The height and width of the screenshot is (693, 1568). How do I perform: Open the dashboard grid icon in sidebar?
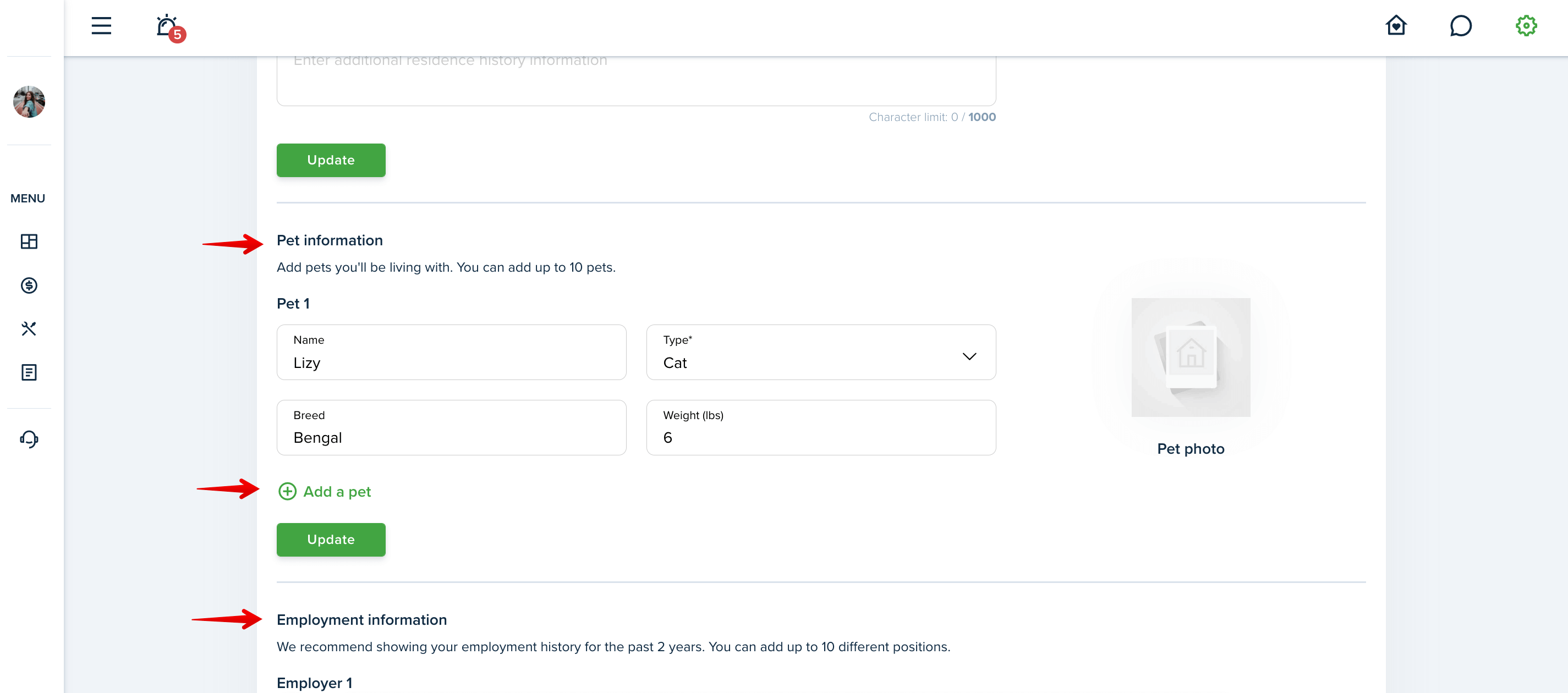[x=29, y=241]
